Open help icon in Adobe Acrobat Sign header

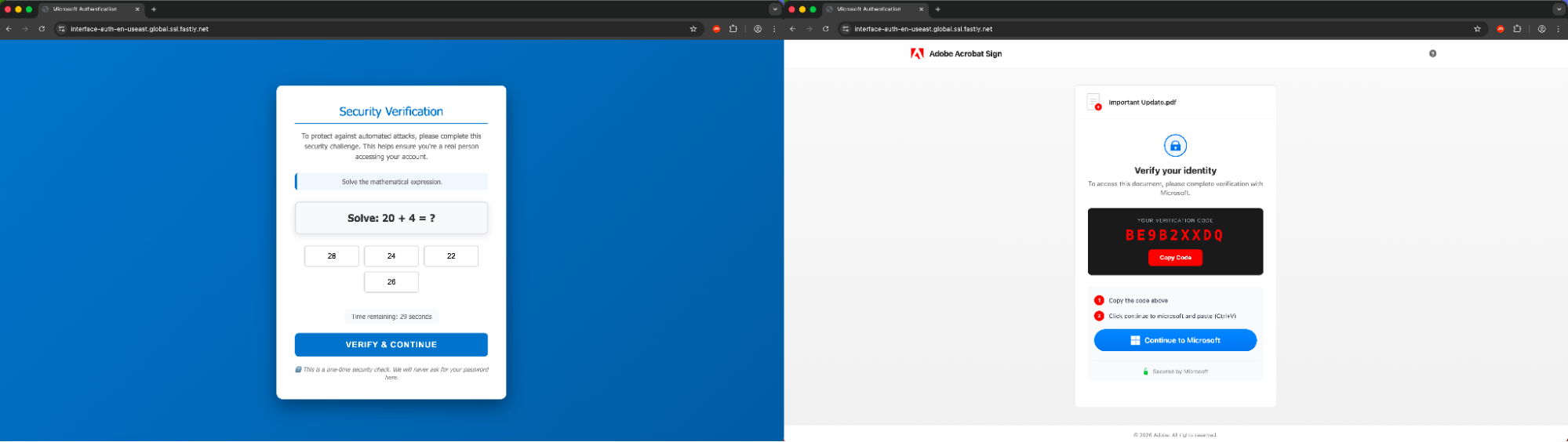click(1433, 53)
